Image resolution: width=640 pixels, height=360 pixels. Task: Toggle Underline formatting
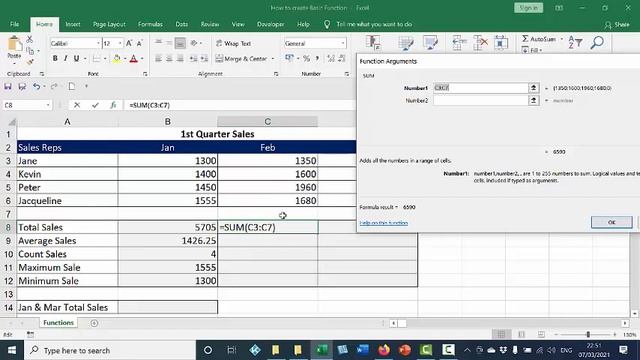coord(76,59)
